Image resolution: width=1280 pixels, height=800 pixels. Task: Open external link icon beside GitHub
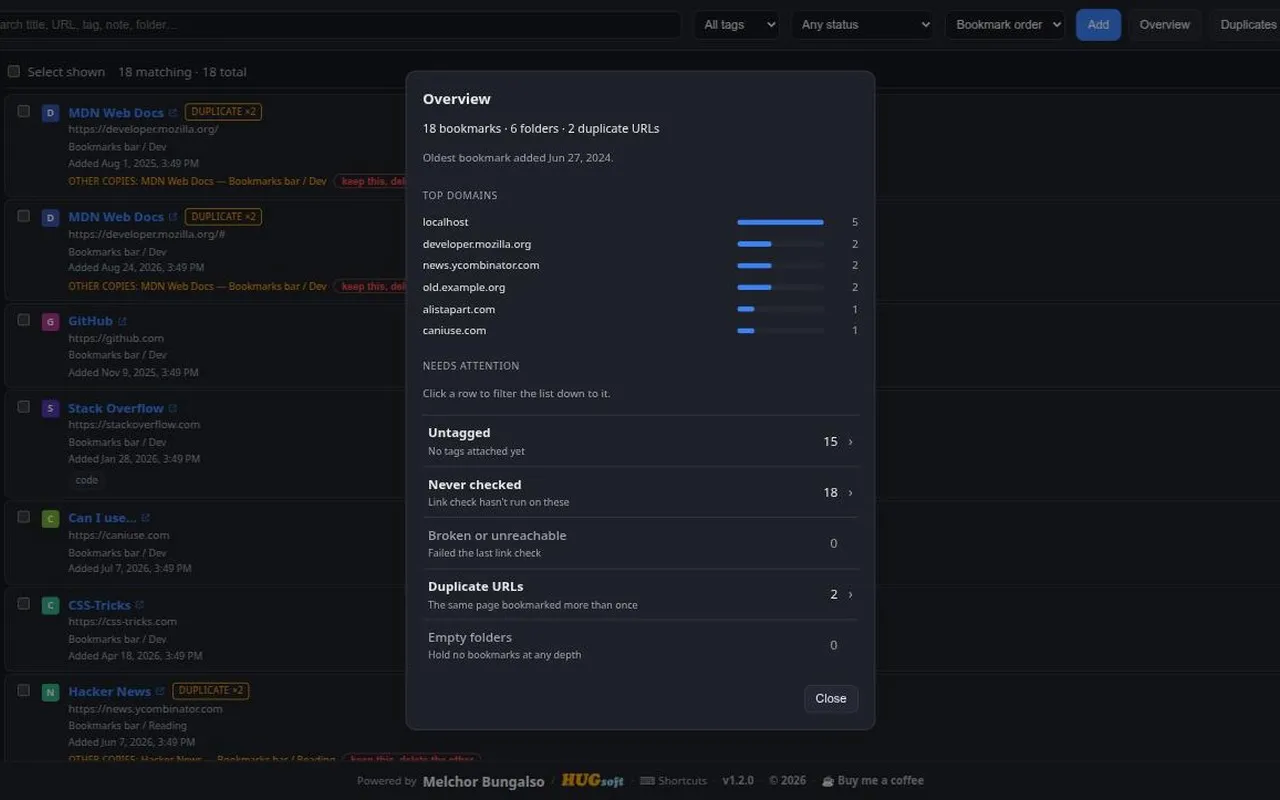[x=122, y=321]
